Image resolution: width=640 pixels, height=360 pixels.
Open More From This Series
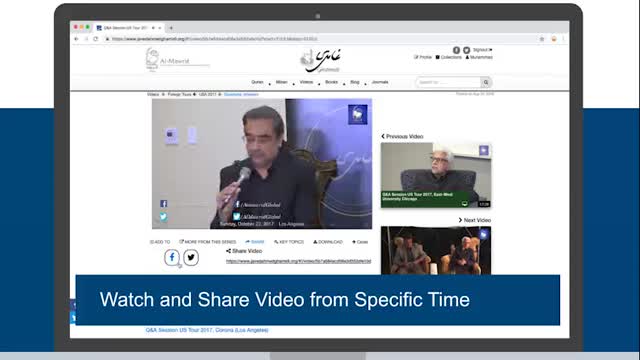[x=208, y=242]
